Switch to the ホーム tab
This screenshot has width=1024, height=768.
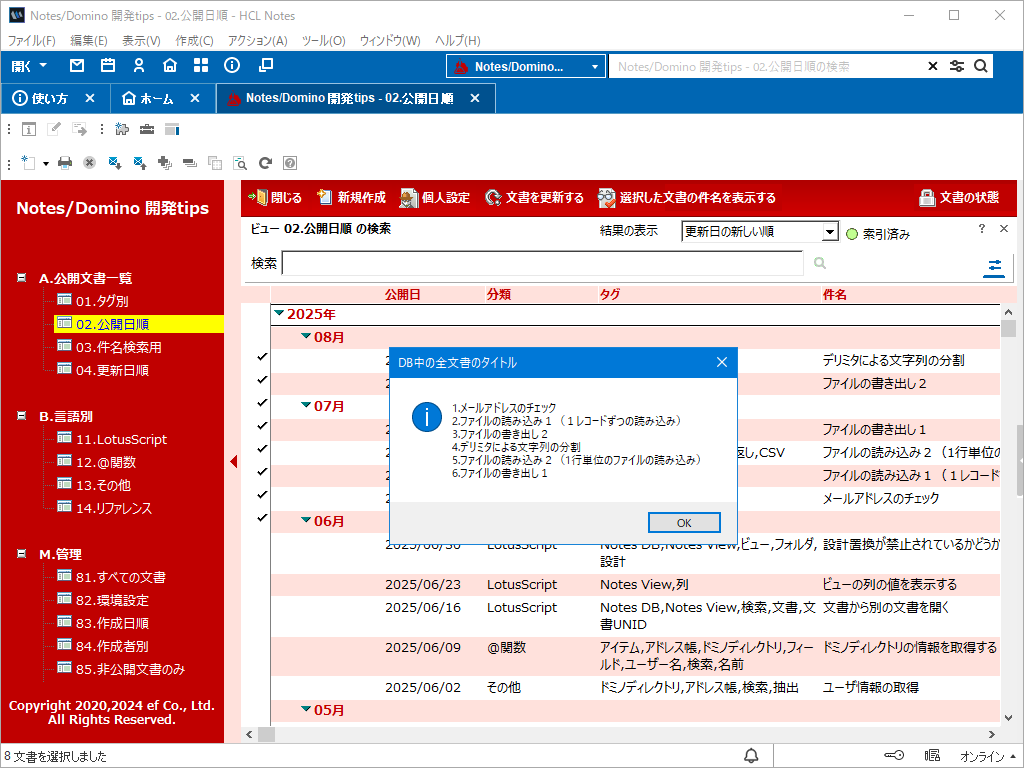coord(156,99)
